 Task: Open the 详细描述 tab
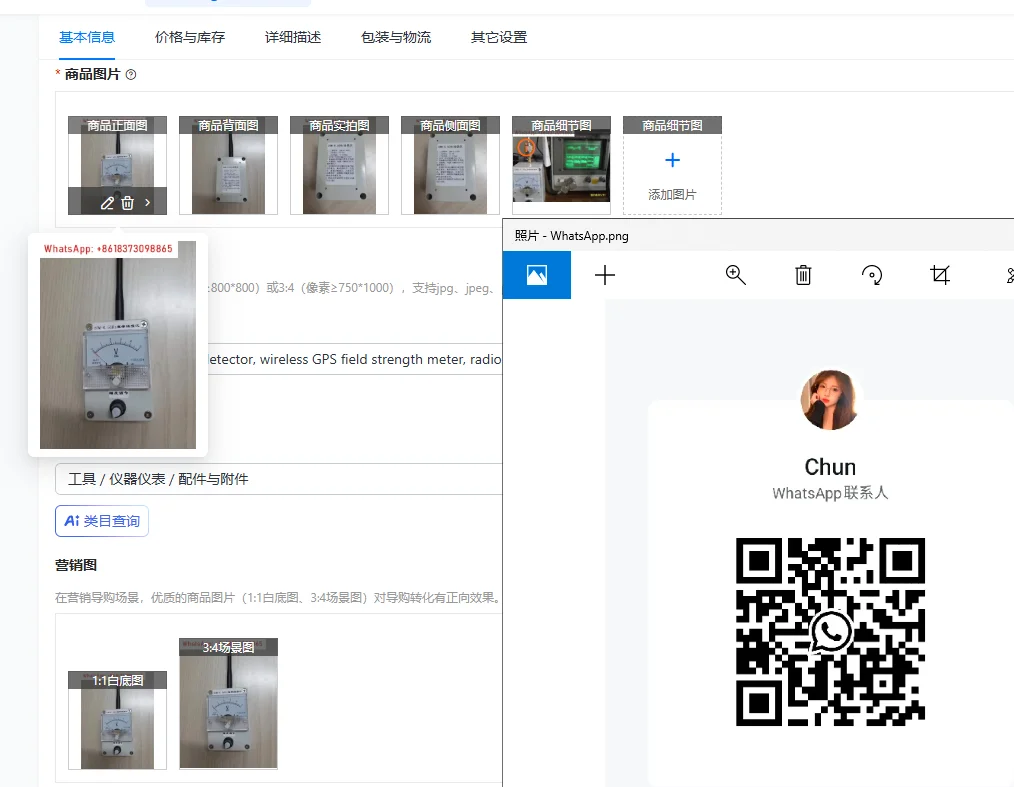click(x=293, y=37)
